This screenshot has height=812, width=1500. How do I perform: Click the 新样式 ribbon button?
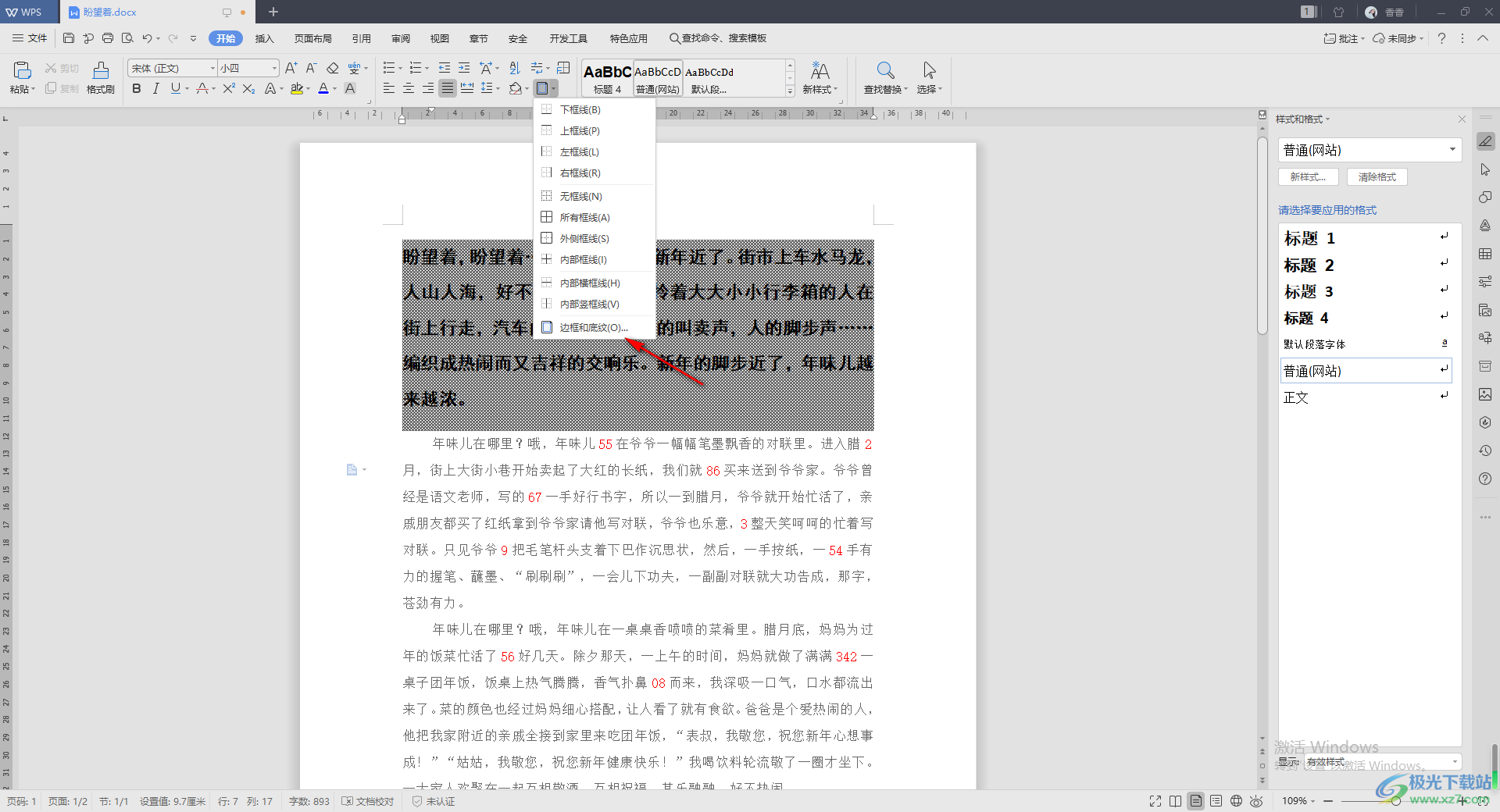coord(820,78)
